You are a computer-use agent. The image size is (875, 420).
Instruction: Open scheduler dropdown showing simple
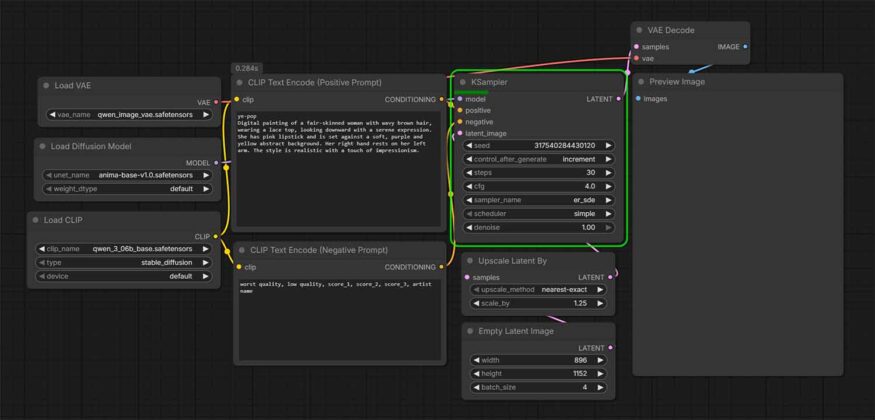click(x=539, y=214)
